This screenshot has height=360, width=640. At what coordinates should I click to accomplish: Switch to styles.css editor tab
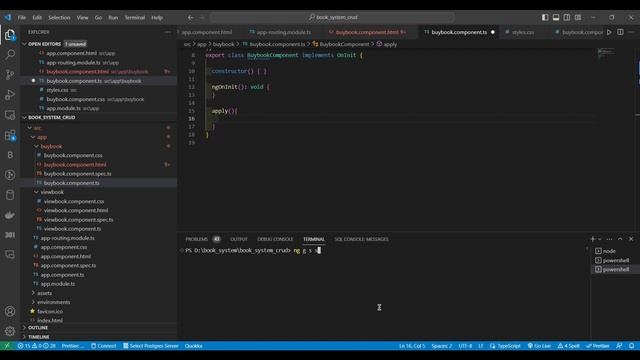pyautogui.click(x=523, y=32)
